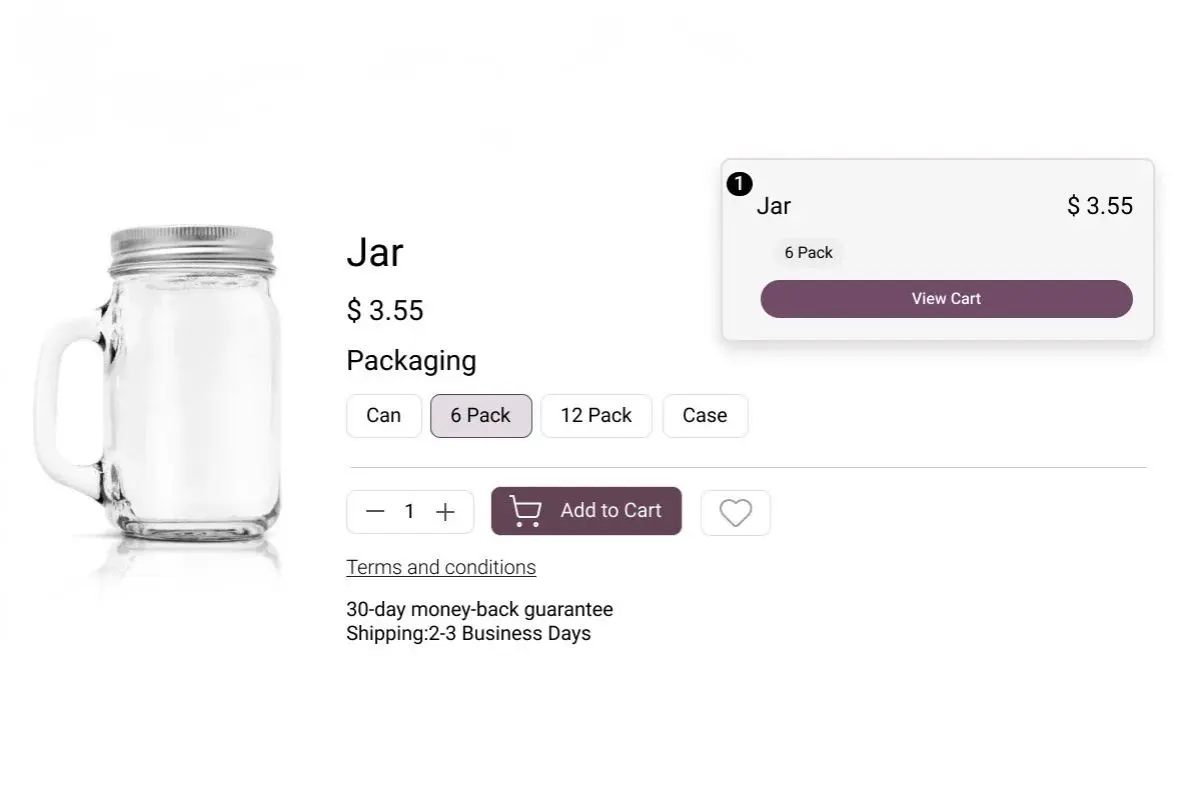Open the Terms and conditions link
This screenshot has width=1200, height=800.
[x=441, y=568]
